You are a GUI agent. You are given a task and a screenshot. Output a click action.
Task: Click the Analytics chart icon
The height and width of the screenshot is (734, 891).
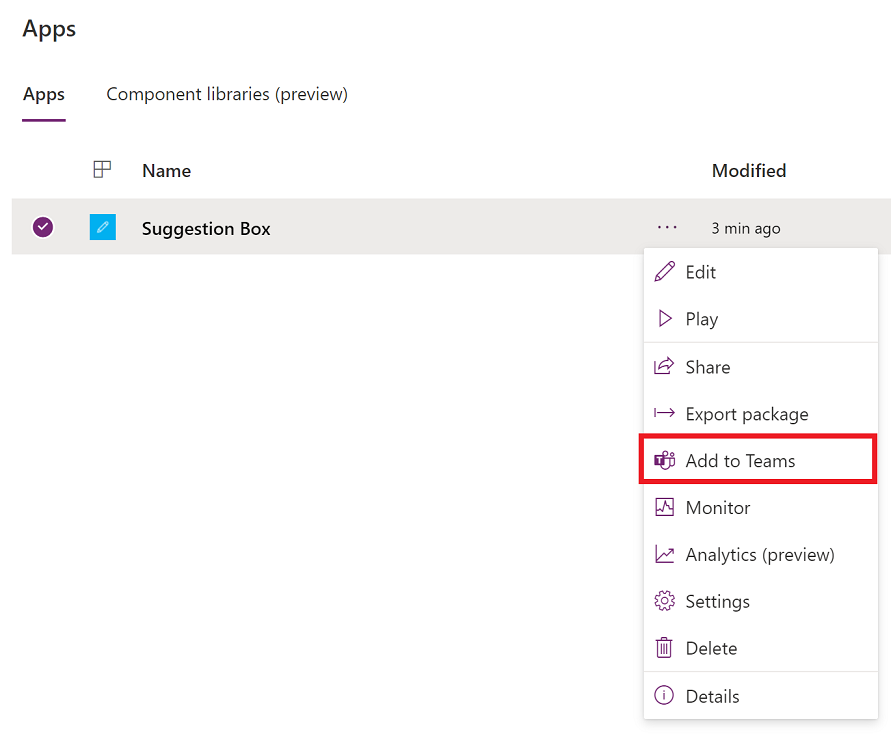(x=664, y=555)
